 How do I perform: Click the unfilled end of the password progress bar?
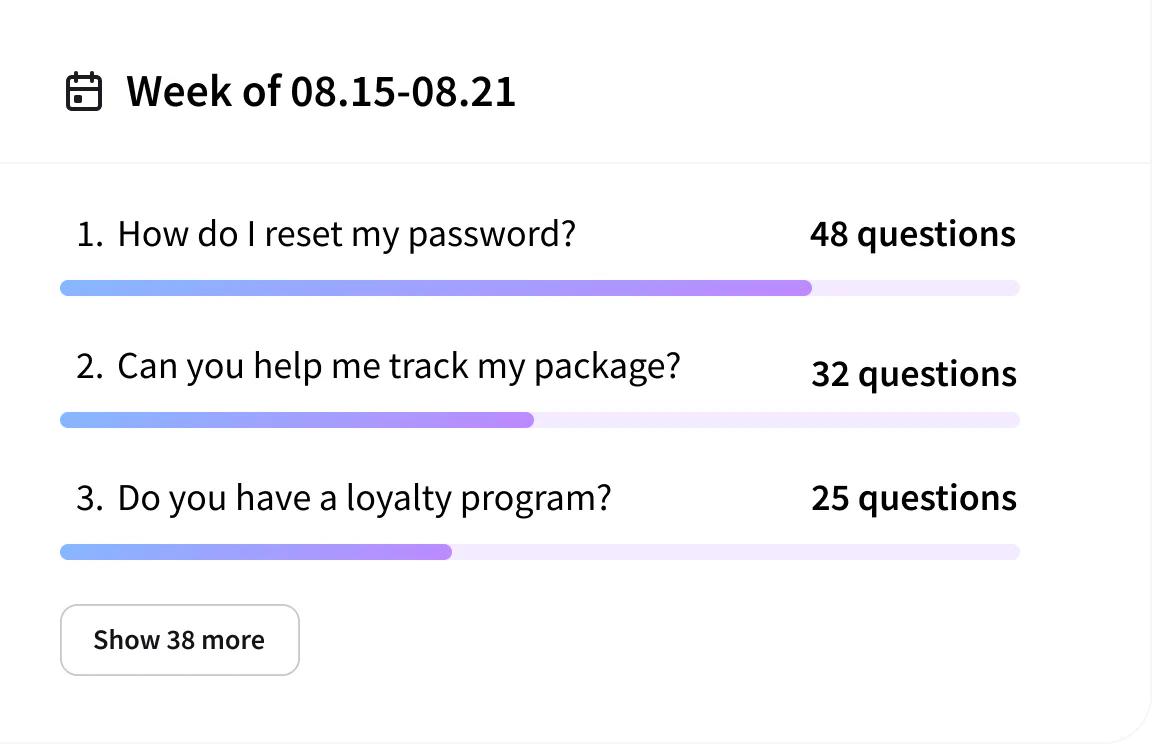pyautogui.click(x=915, y=288)
